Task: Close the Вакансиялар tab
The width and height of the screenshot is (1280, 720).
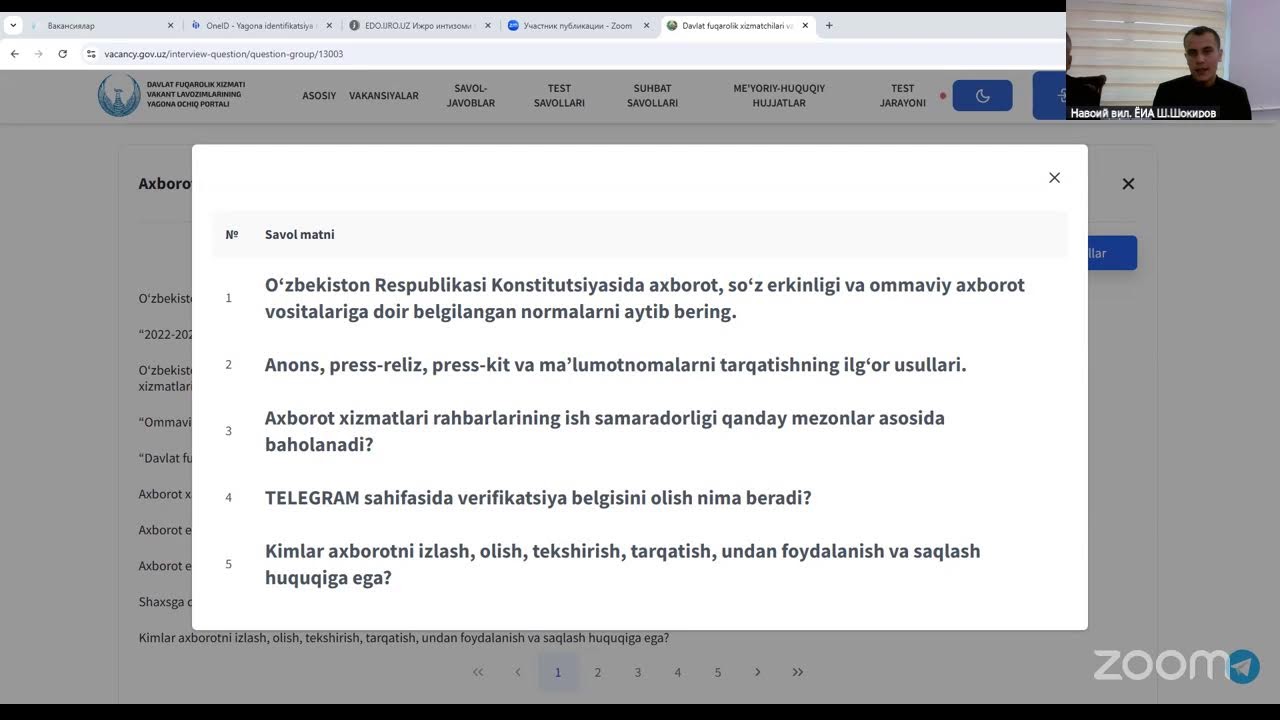Action: coord(170,26)
